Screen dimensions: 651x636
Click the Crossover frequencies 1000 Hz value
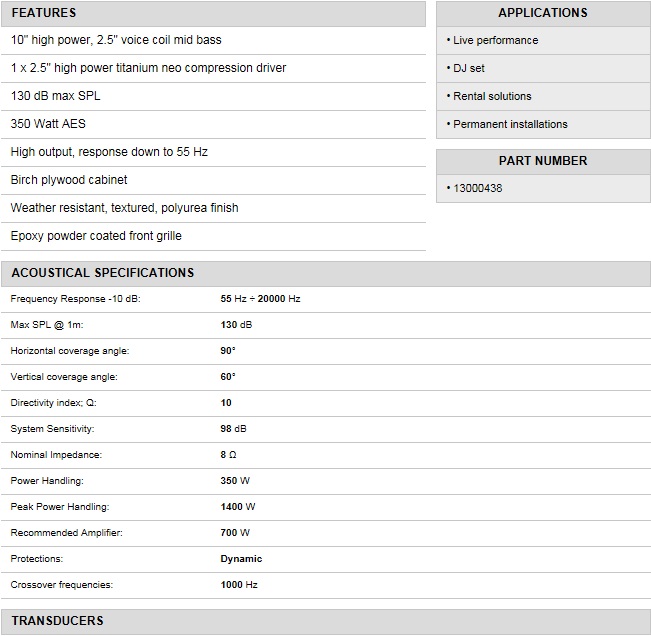pos(239,585)
